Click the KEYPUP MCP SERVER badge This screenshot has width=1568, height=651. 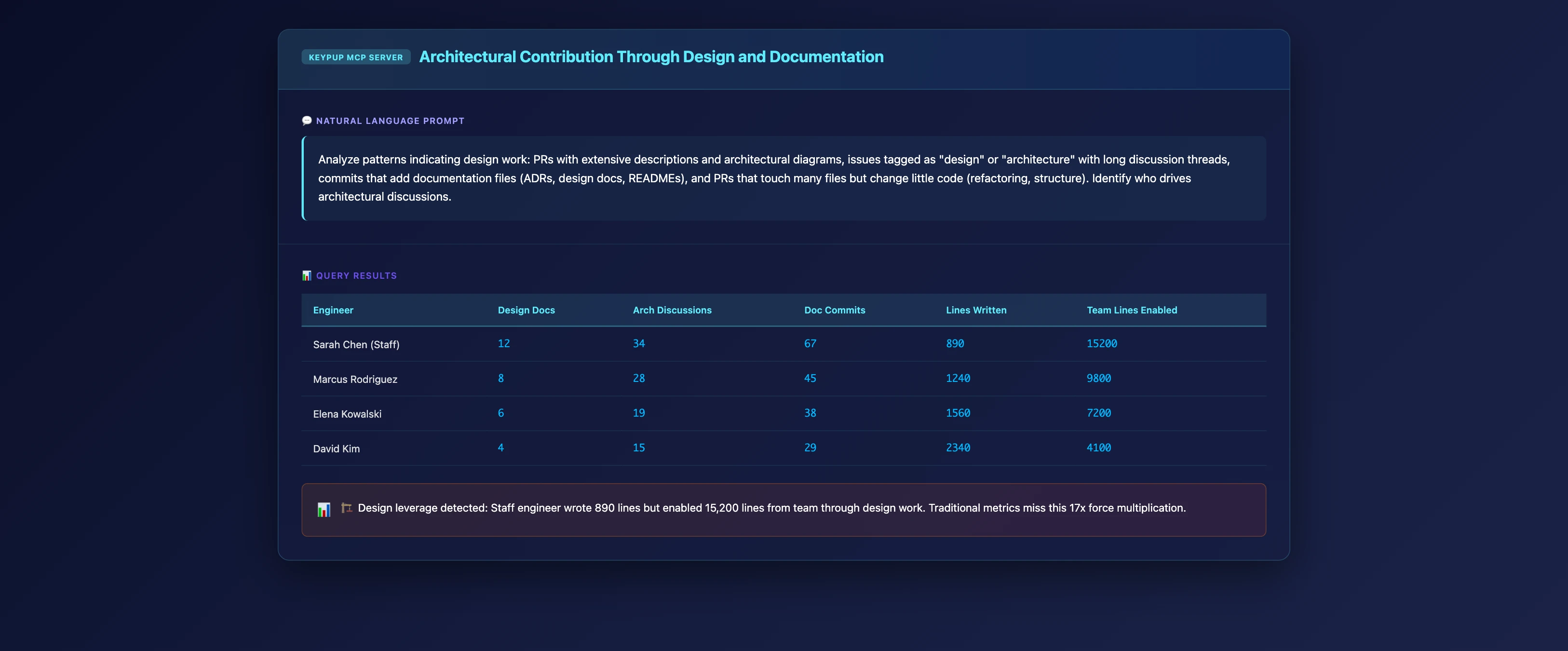point(355,57)
